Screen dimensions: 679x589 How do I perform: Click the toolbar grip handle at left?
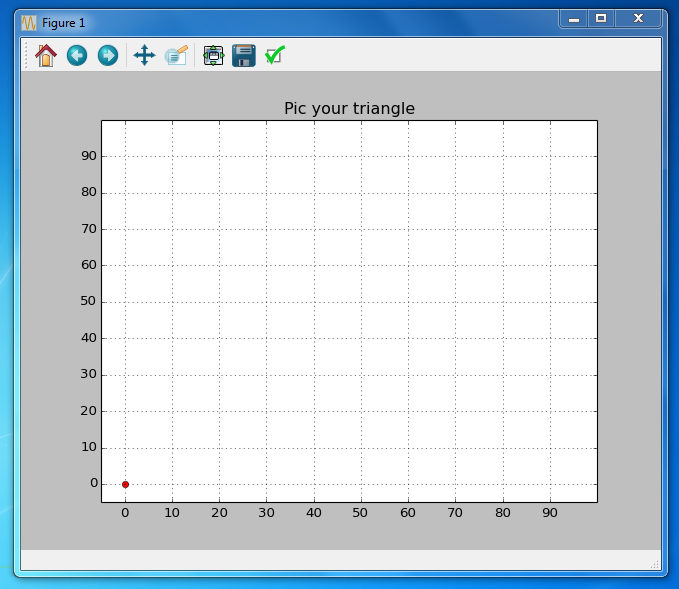pos(26,55)
